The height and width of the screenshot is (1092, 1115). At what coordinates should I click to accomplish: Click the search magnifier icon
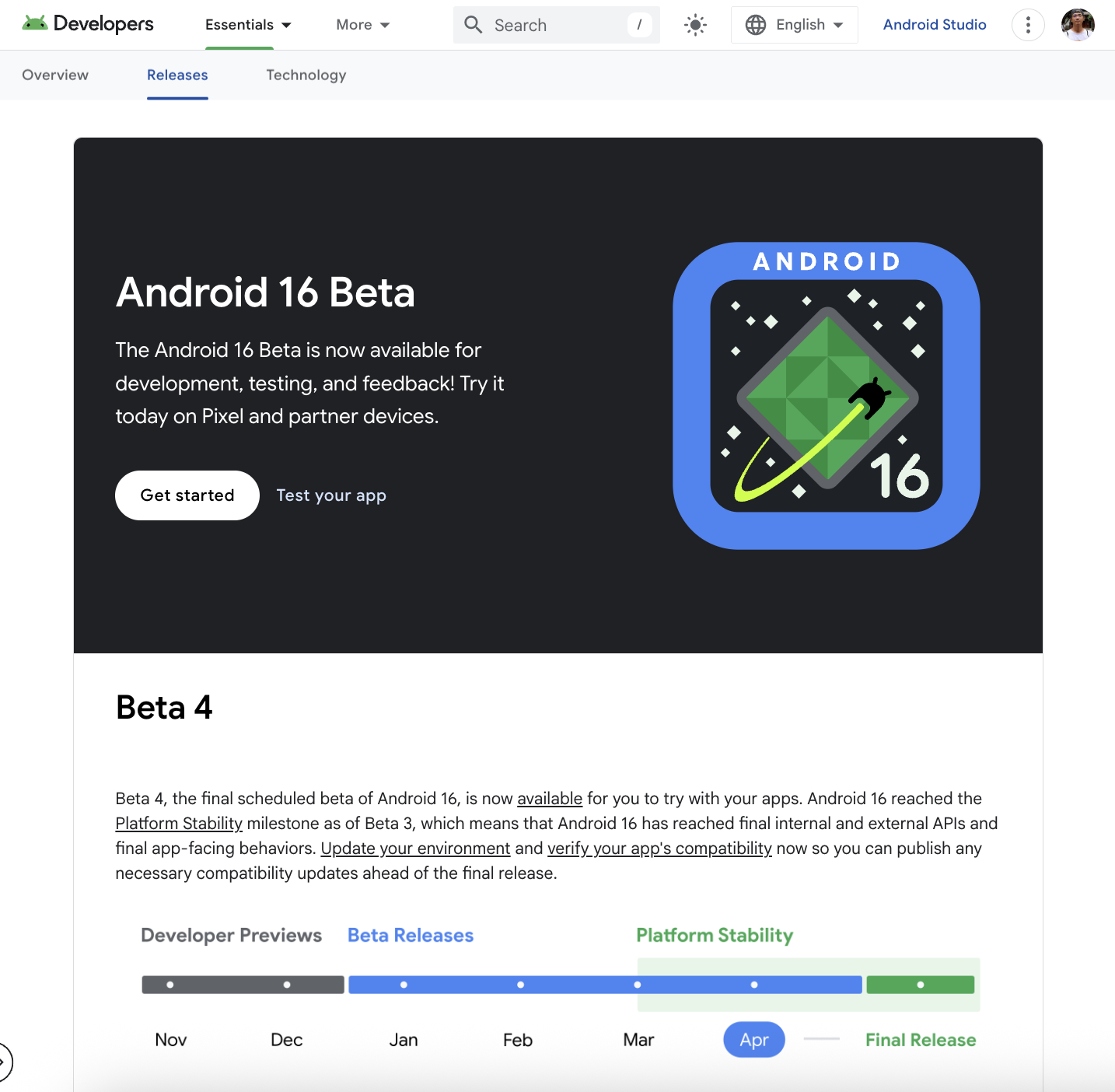point(474,25)
